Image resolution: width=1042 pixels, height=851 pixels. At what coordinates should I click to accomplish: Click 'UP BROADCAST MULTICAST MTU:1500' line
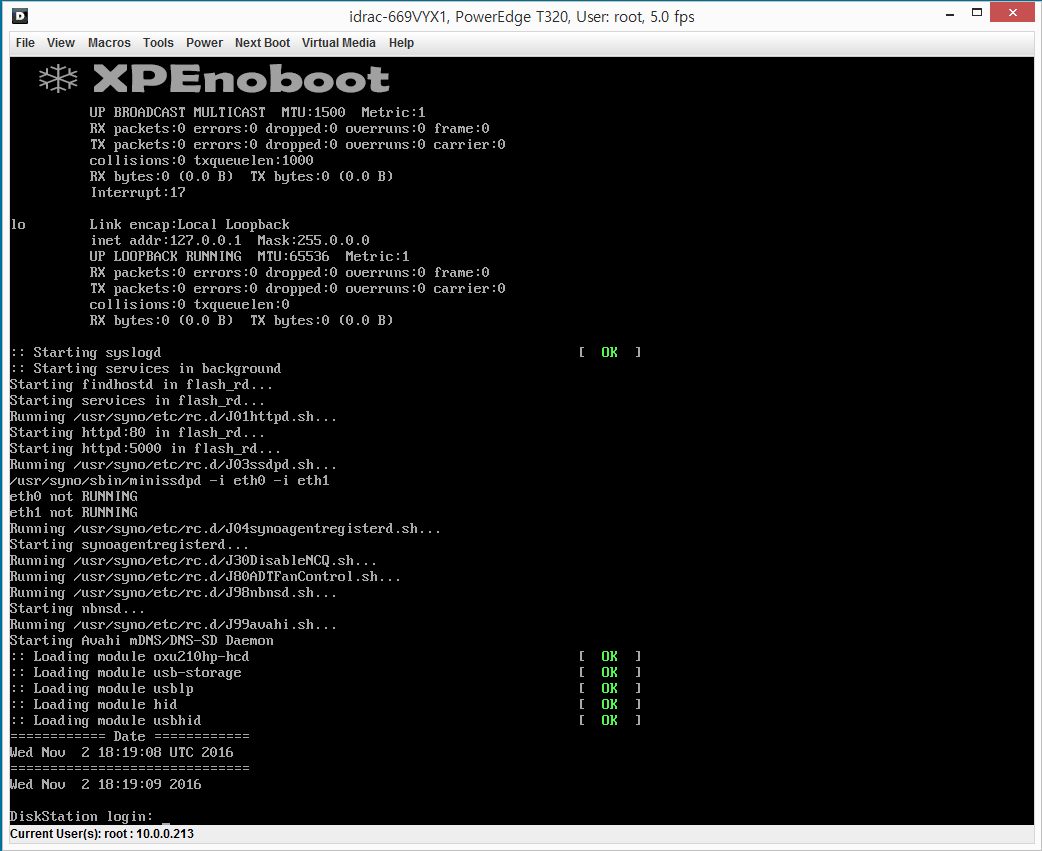[257, 112]
